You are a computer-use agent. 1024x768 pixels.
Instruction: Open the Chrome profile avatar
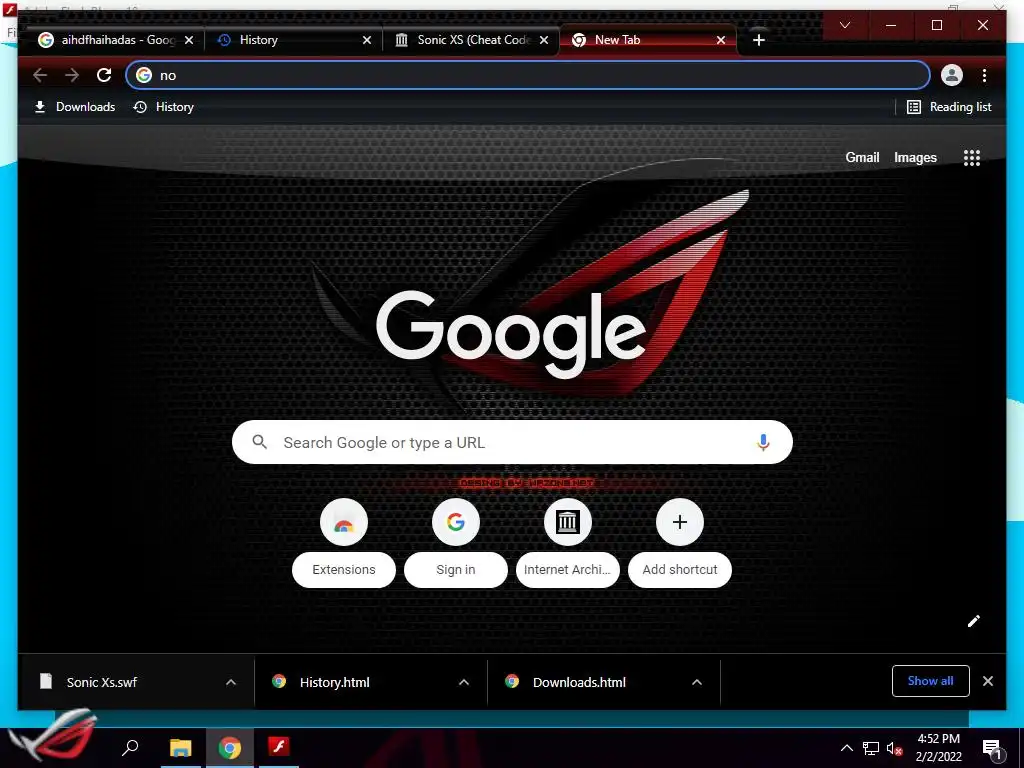click(952, 75)
